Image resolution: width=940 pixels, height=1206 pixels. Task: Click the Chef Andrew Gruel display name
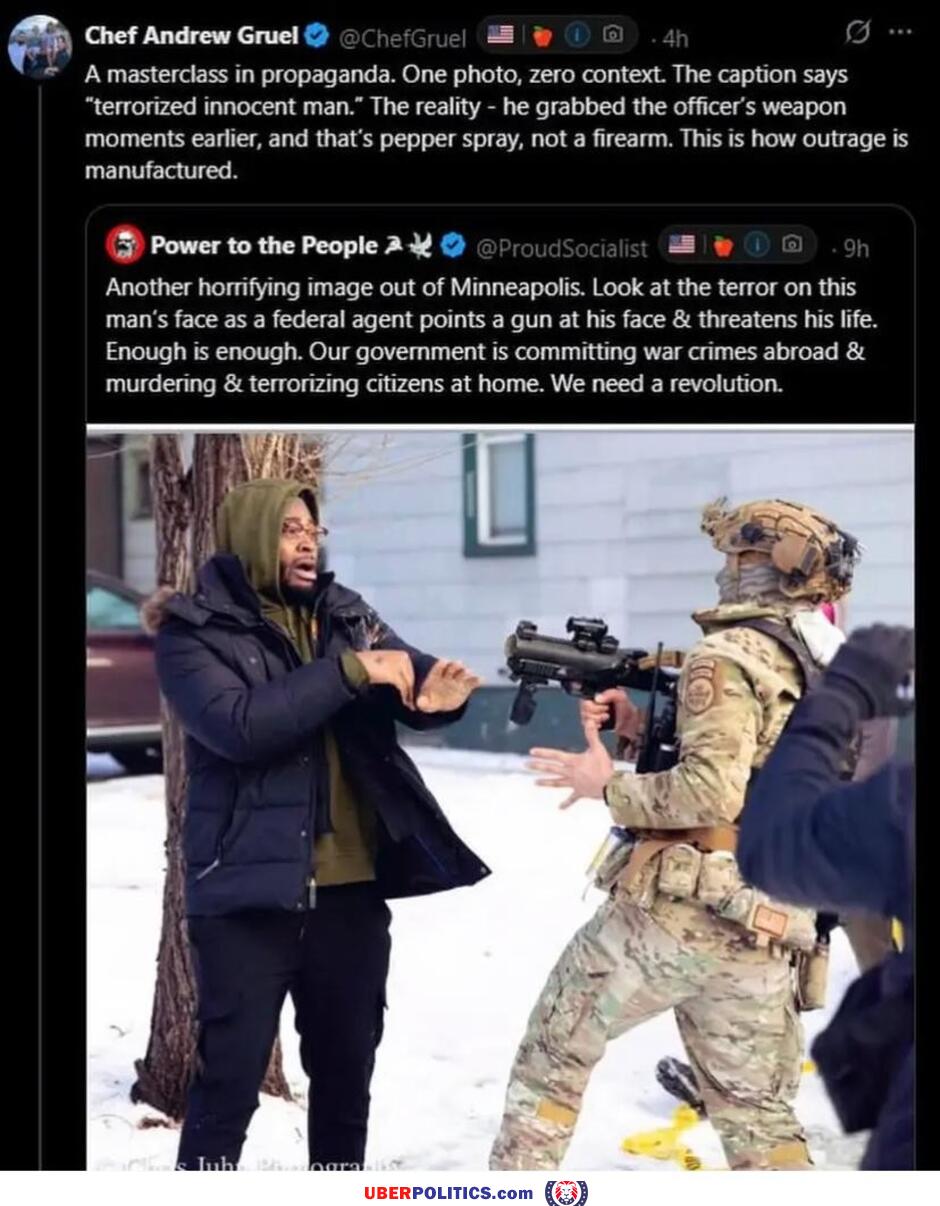tap(191, 36)
